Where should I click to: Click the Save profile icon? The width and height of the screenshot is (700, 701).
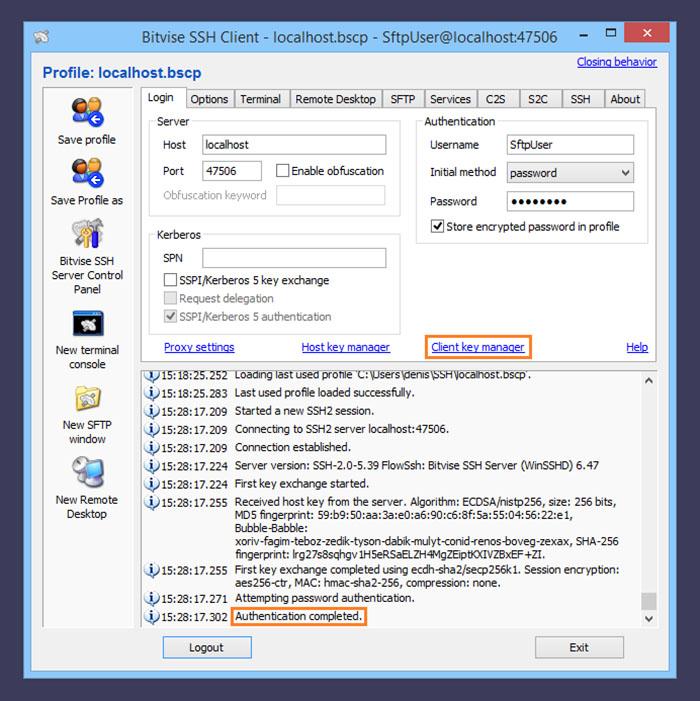coord(87,112)
